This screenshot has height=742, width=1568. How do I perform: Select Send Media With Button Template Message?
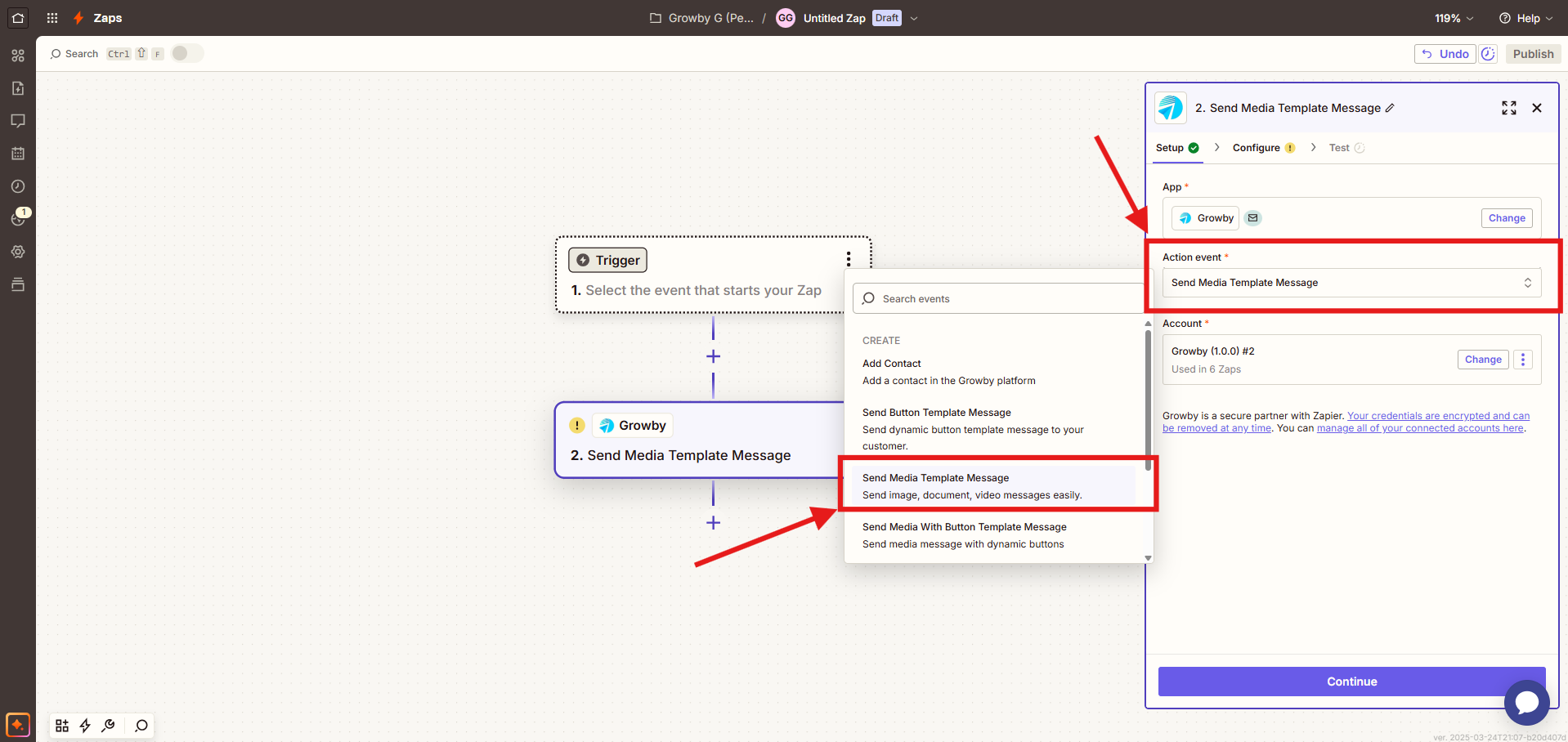(994, 535)
